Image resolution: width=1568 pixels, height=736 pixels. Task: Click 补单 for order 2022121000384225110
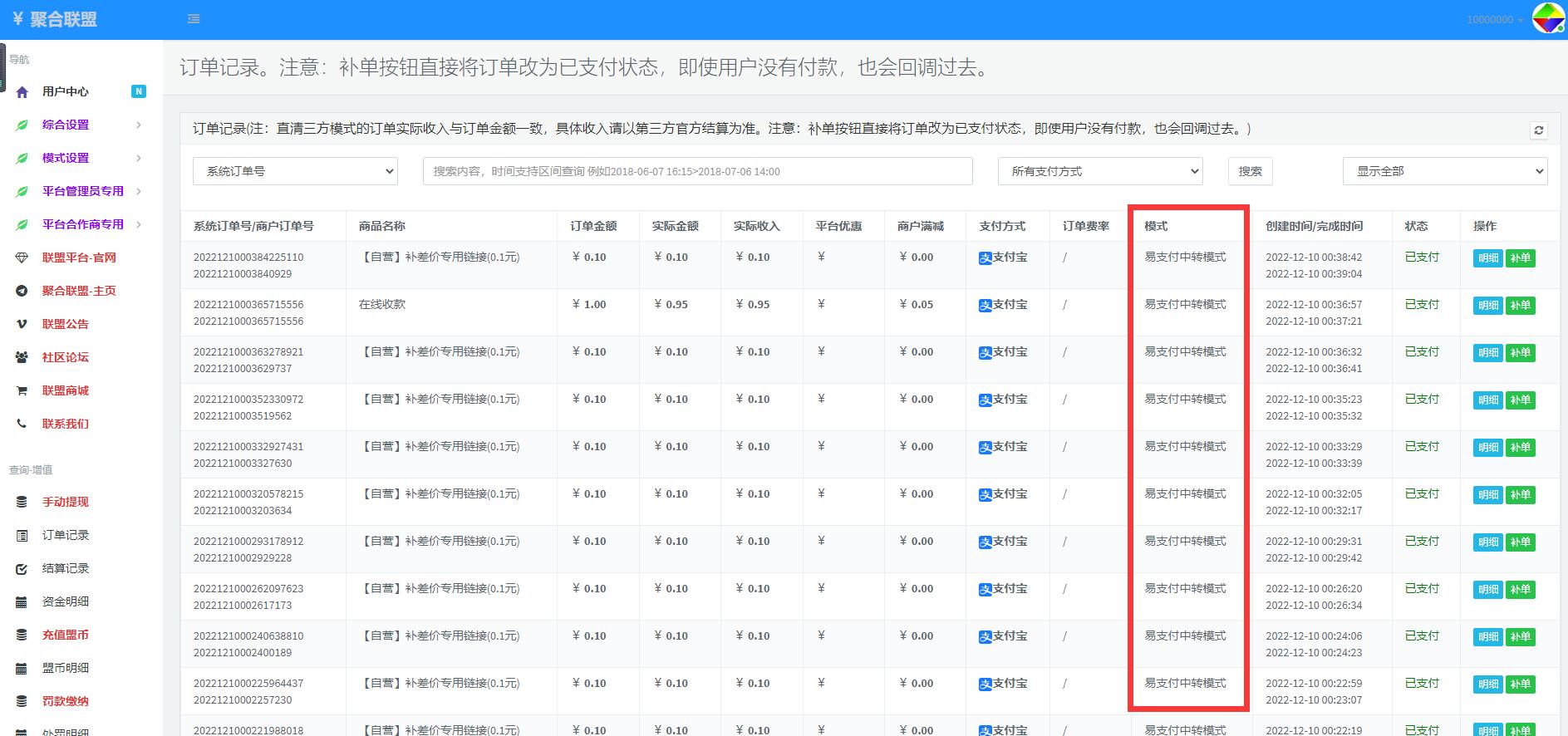click(1520, 258)
